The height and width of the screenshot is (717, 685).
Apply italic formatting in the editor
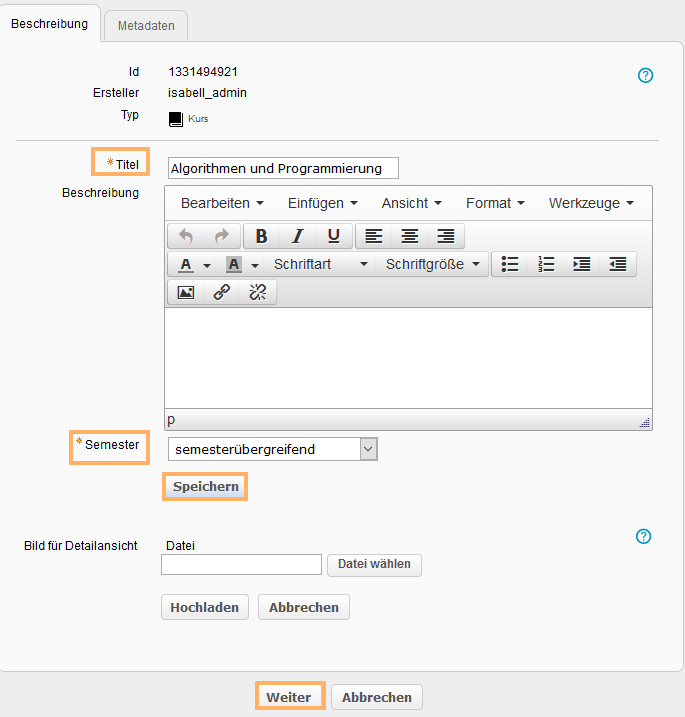(x=297, y=236)
